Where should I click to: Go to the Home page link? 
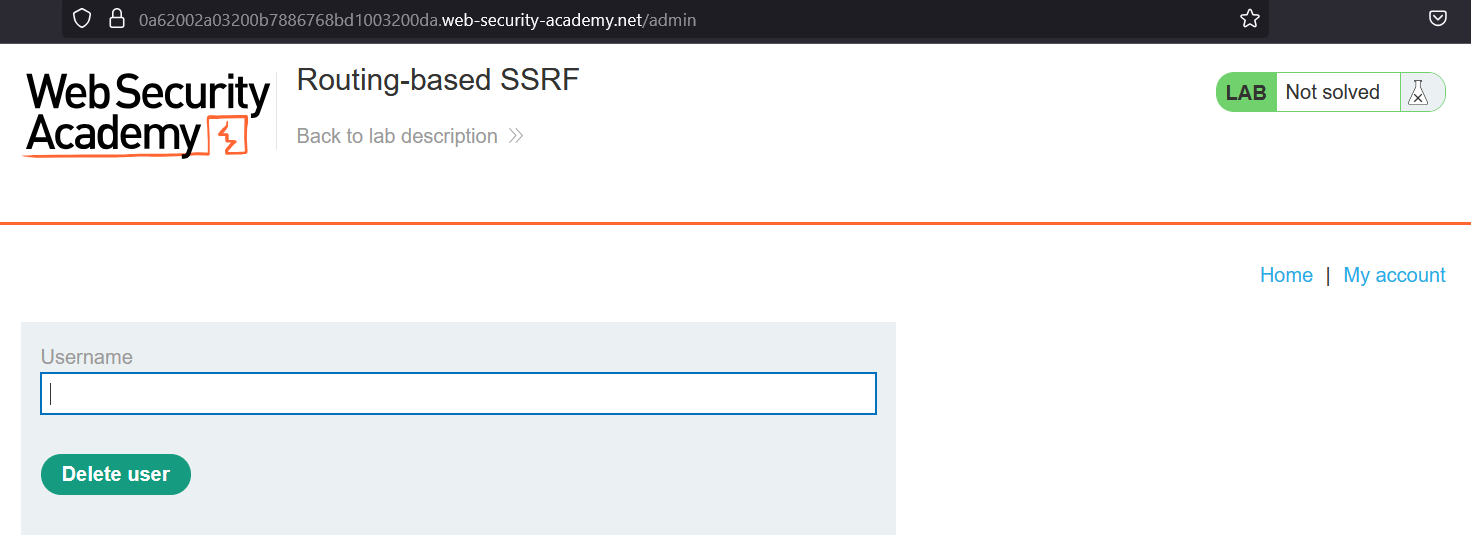tap(1286, 275)
